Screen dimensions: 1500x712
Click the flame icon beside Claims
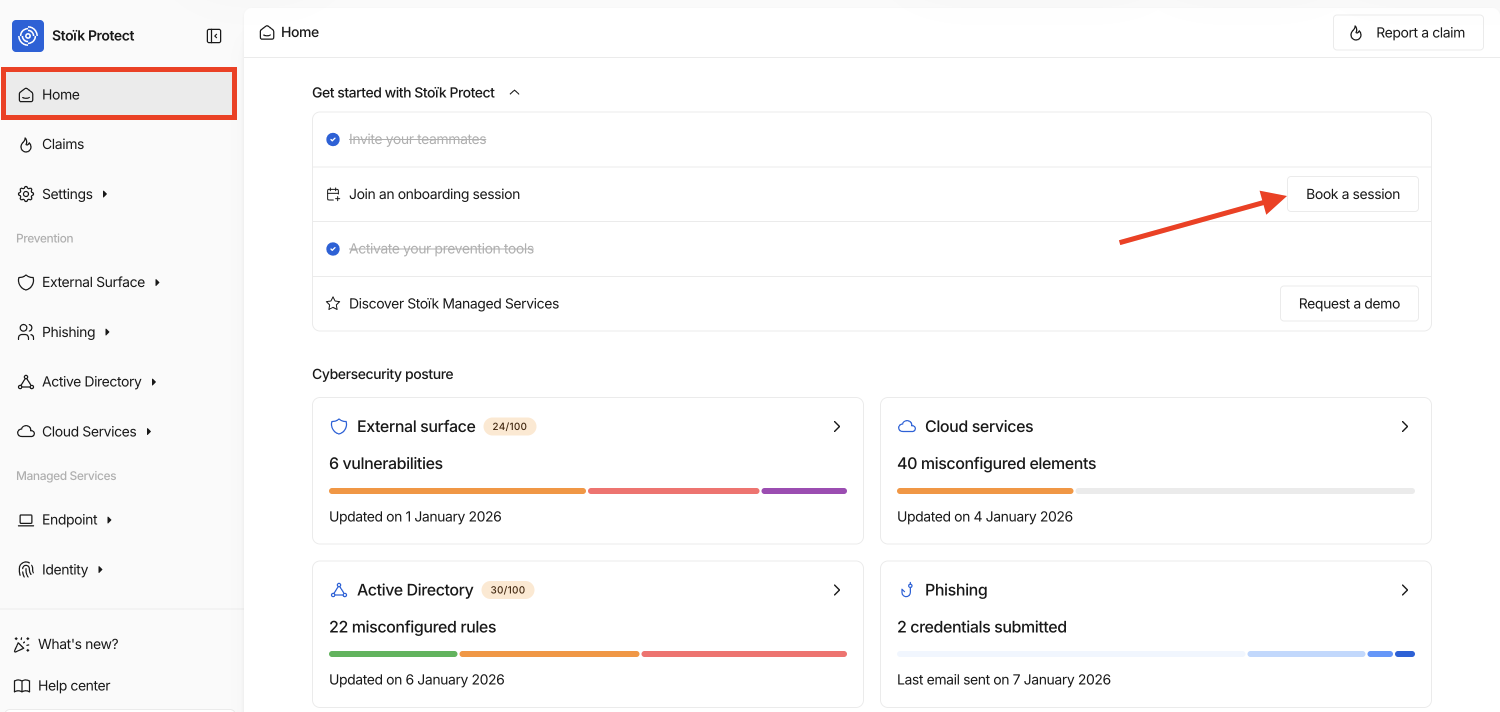point(26,145)
